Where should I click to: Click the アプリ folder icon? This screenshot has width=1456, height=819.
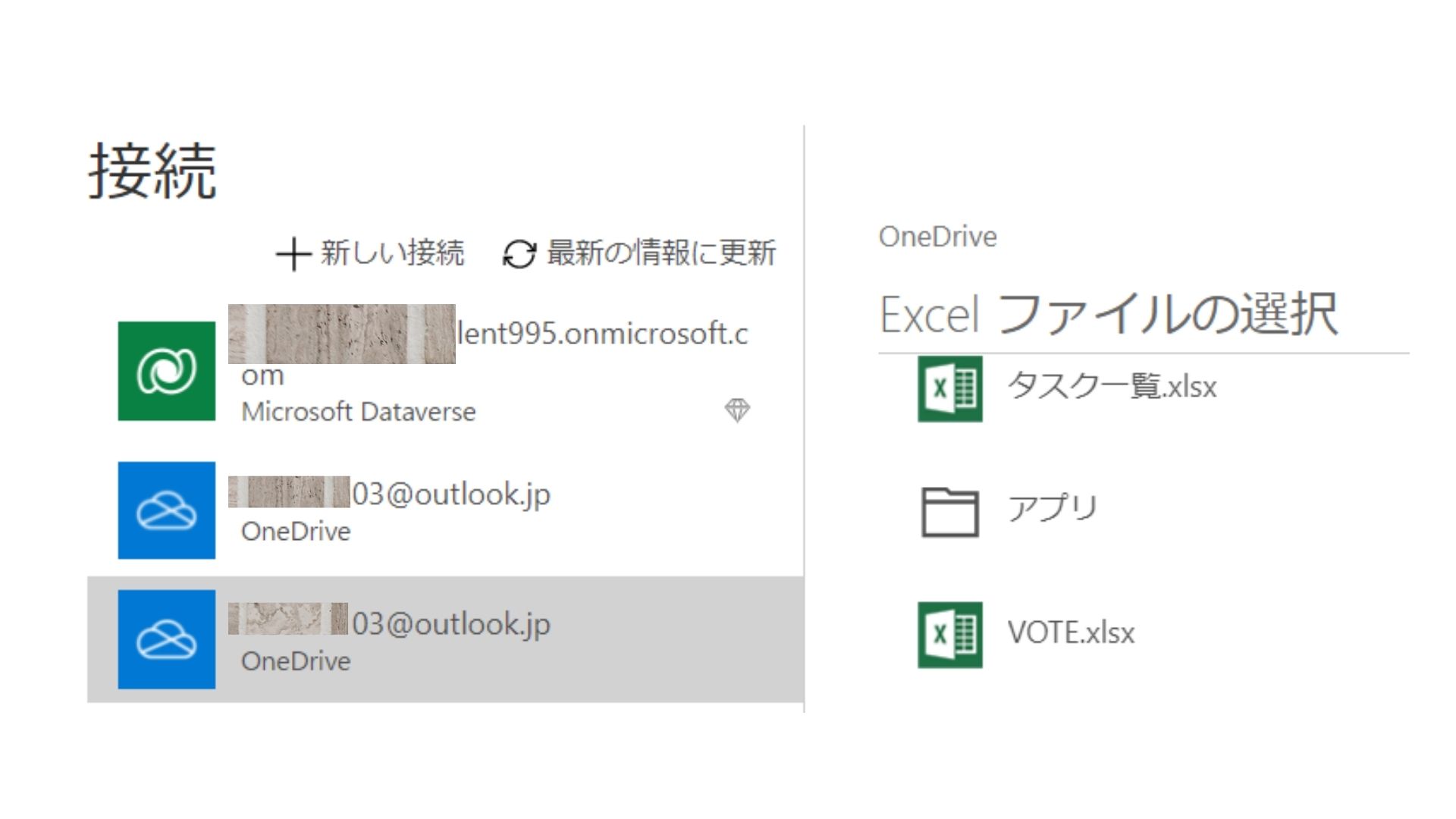coord(949,512)
